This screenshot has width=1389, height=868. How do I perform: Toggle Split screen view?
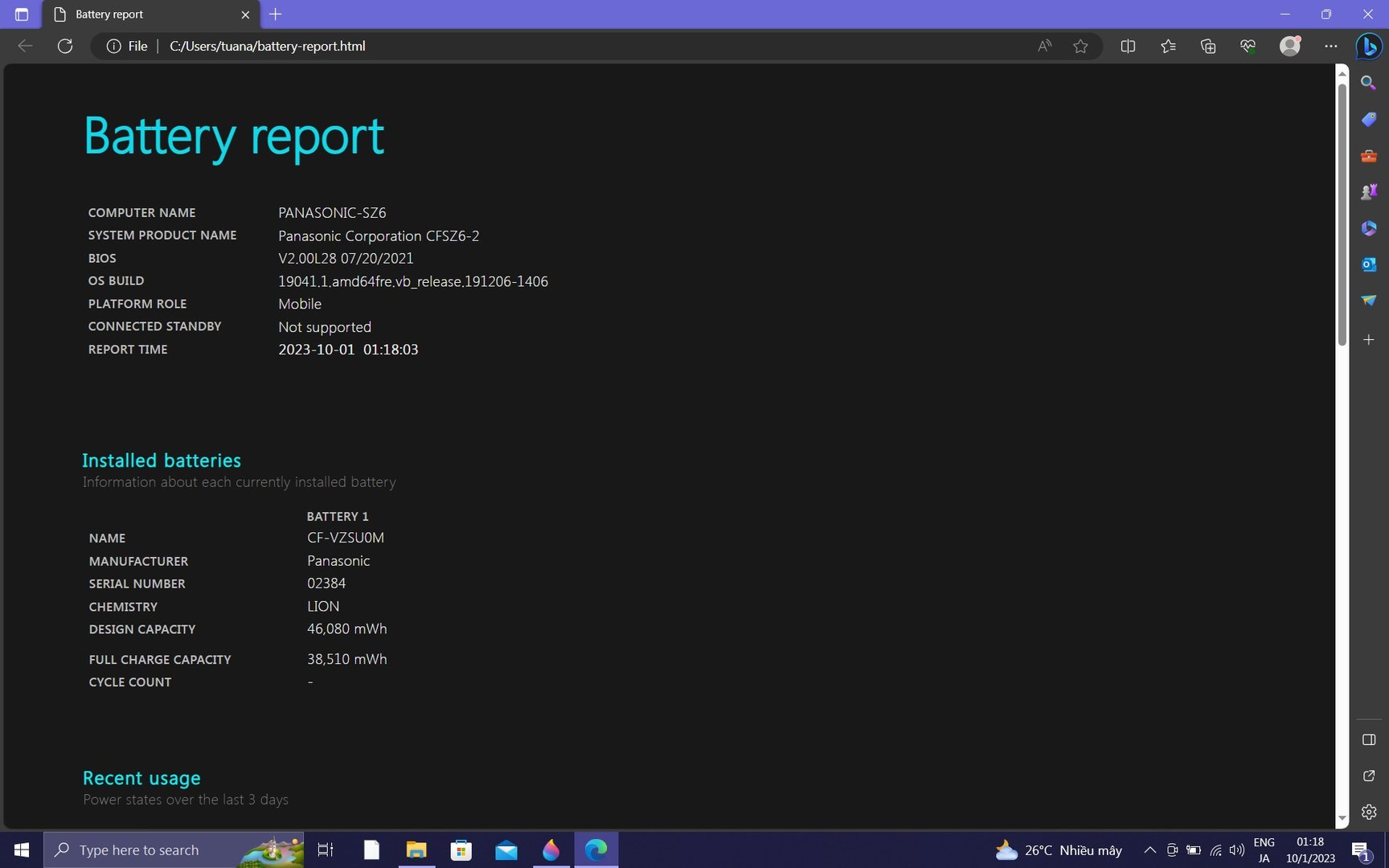pyautogui.click(x=1128, y=47)
